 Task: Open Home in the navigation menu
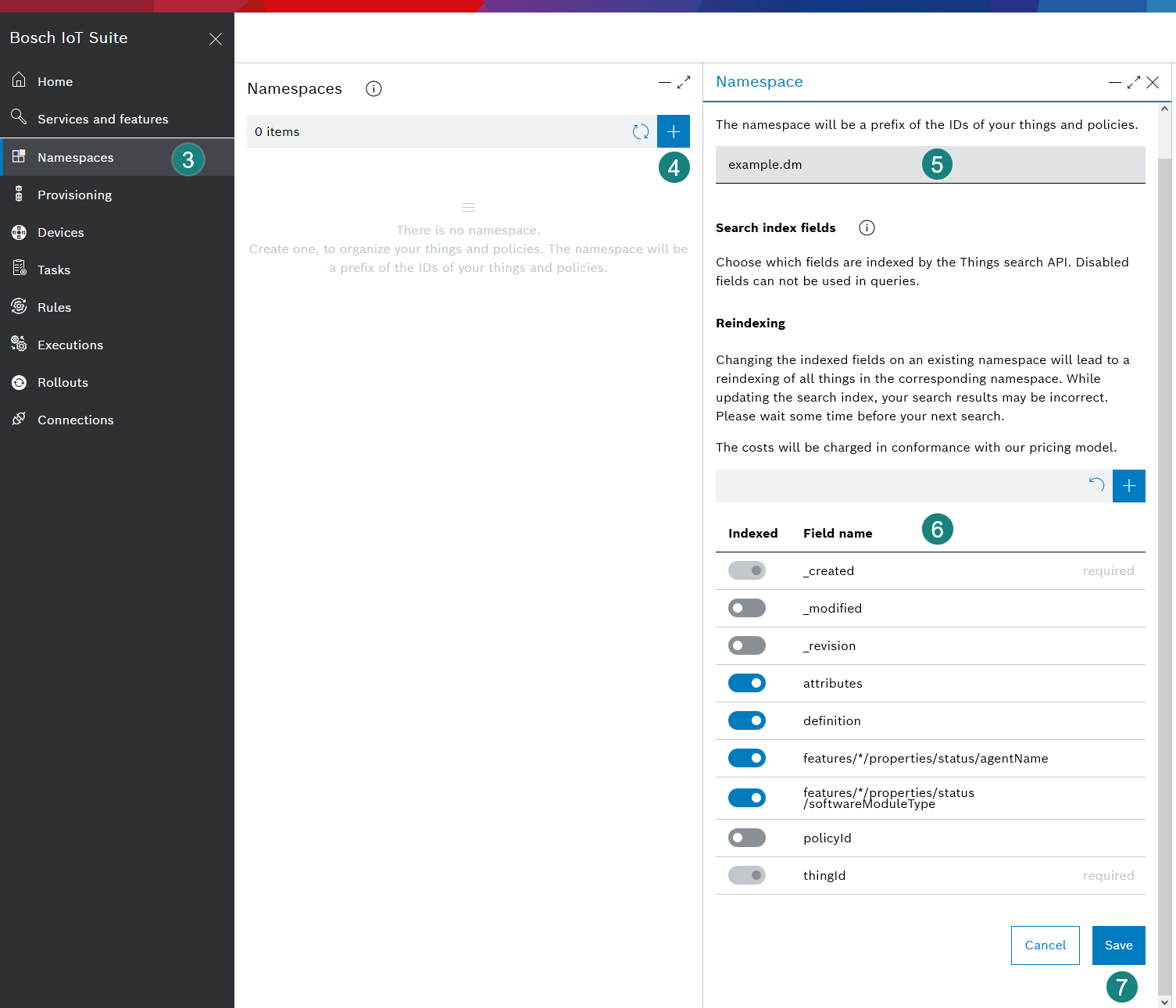point(117,81)
